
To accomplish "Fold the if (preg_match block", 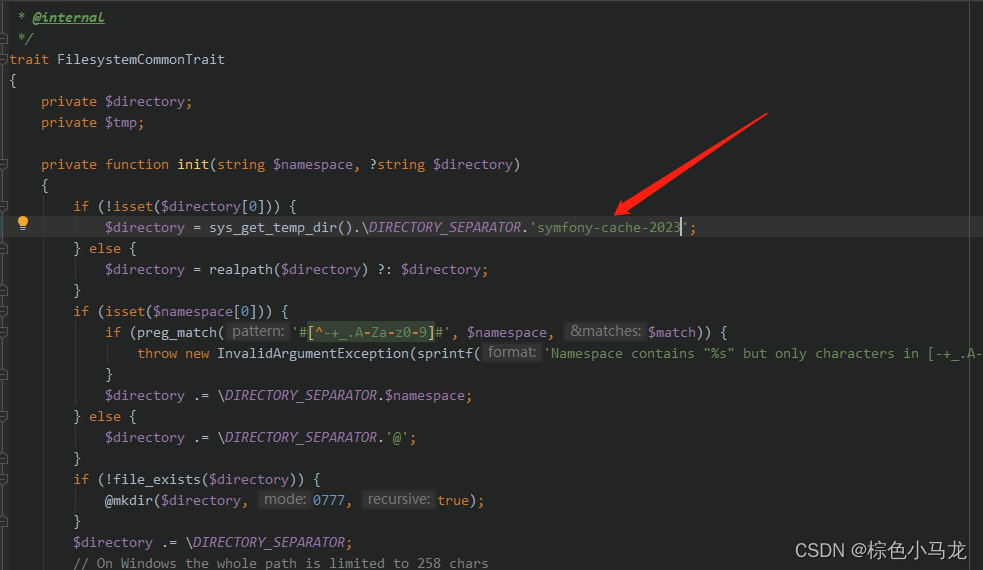I will (3, 332).
